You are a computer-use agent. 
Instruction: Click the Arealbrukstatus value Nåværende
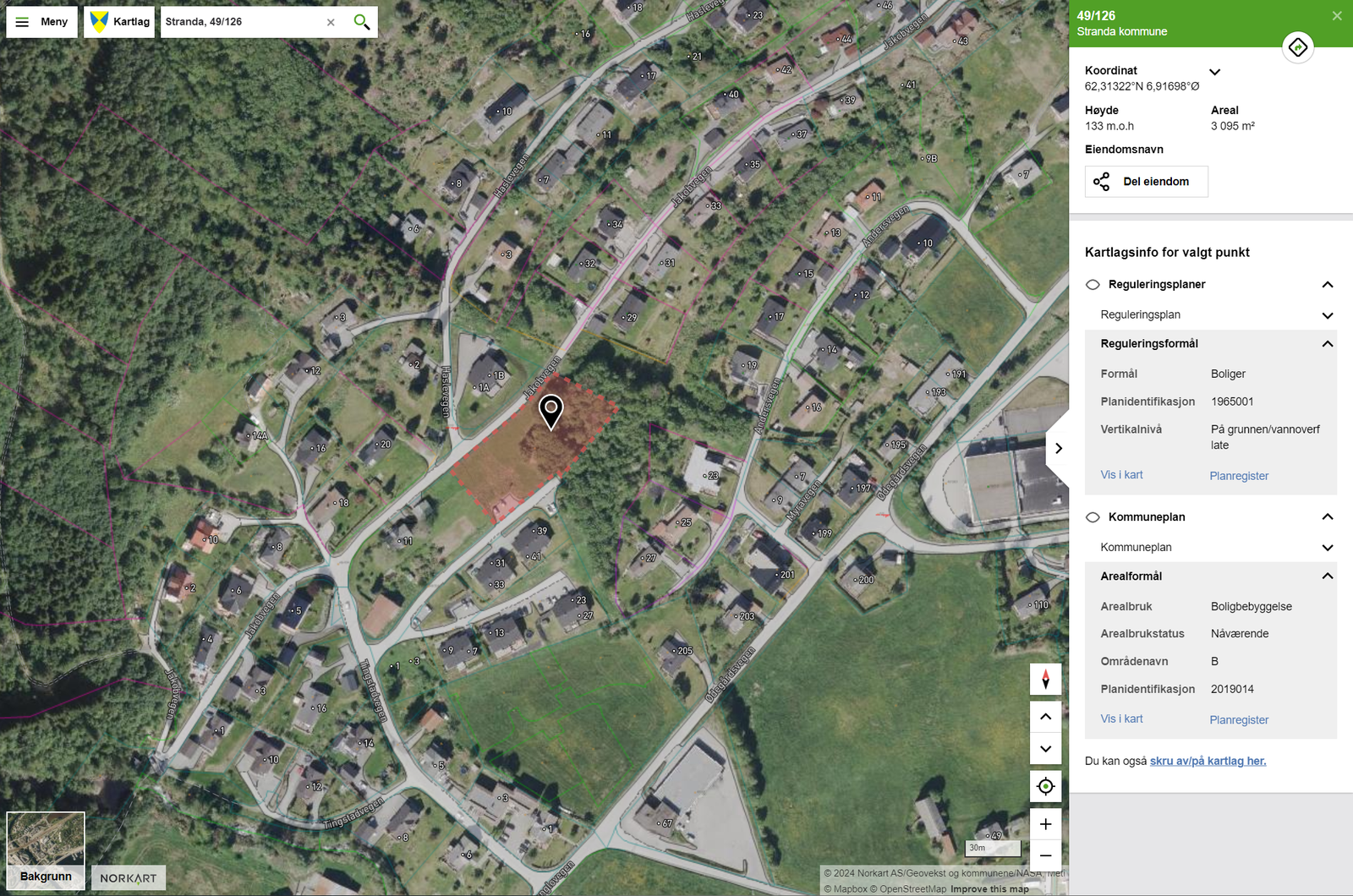(1240, 634)
